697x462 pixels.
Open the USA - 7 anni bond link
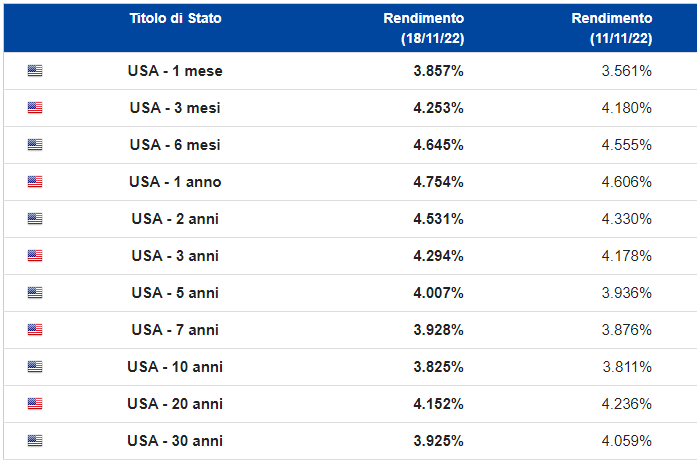[175, 330]
